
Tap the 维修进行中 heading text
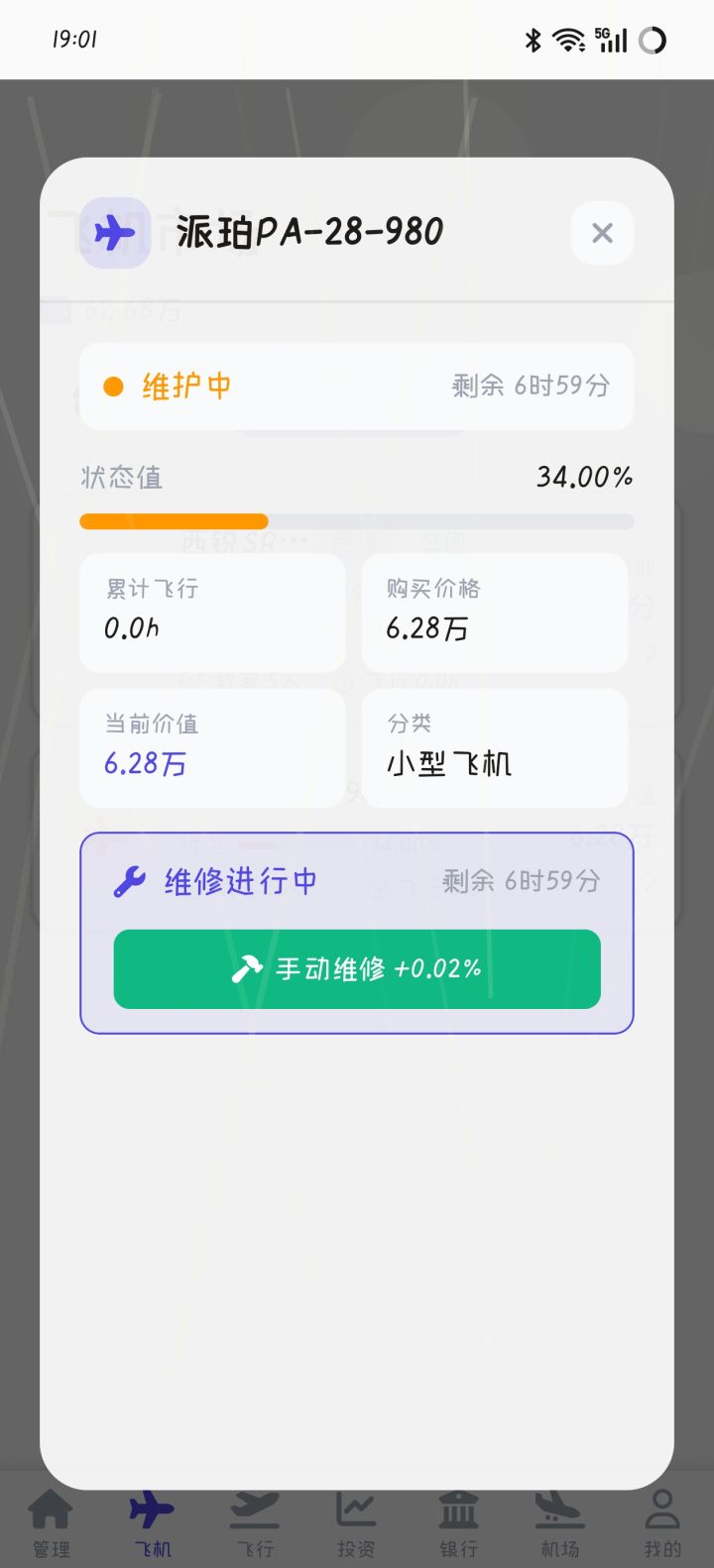241,881
